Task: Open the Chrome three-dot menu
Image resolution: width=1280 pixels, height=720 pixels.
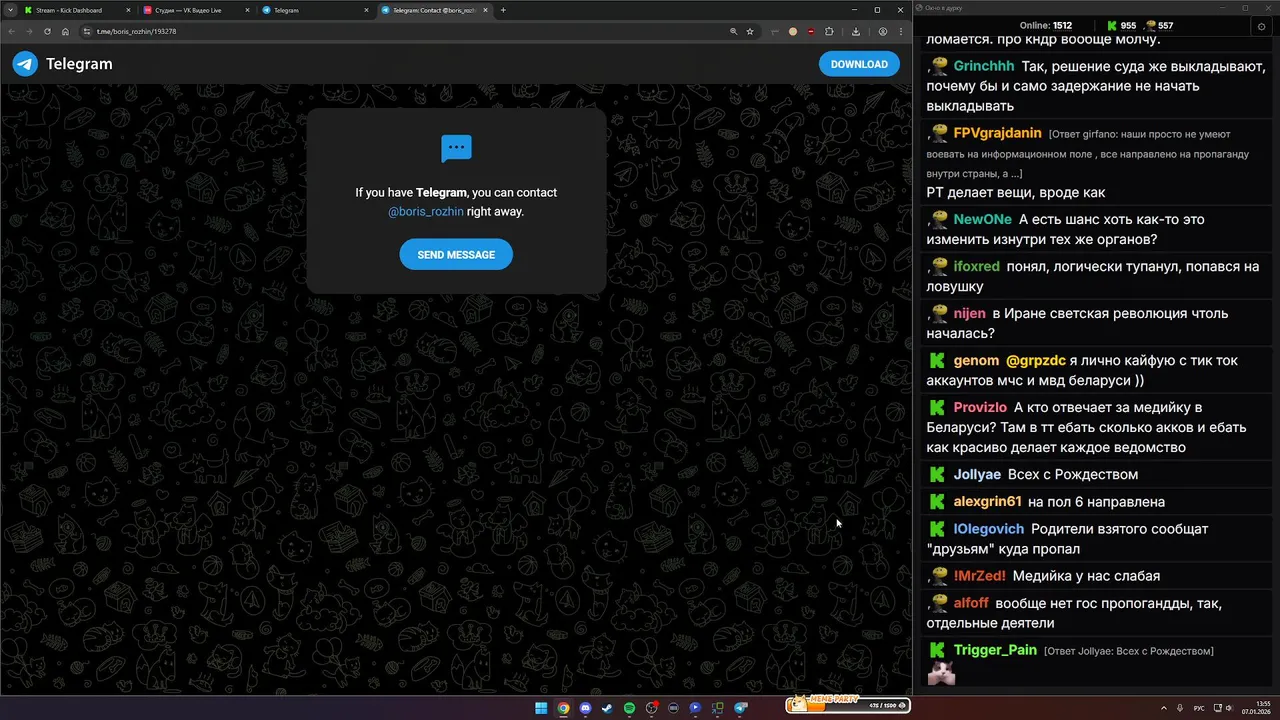Action: 901,31
